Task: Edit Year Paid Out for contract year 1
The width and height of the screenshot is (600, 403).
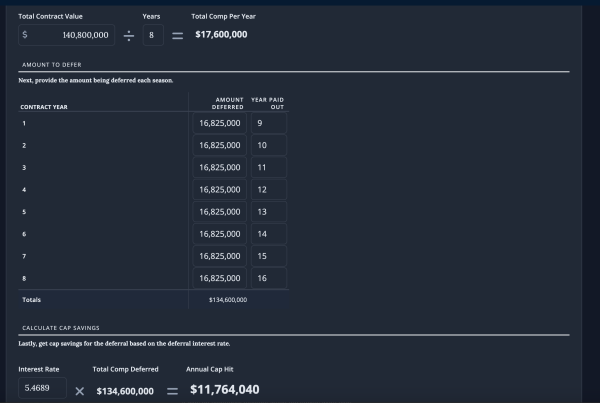Action: pyautogui.click(x=268, y=123)
